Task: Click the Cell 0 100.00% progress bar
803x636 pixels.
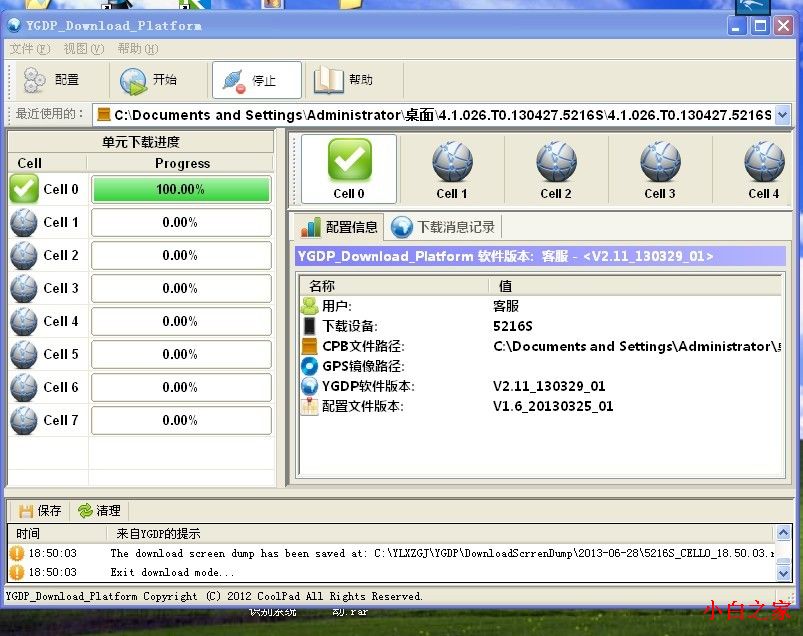Action: point(181,189)
